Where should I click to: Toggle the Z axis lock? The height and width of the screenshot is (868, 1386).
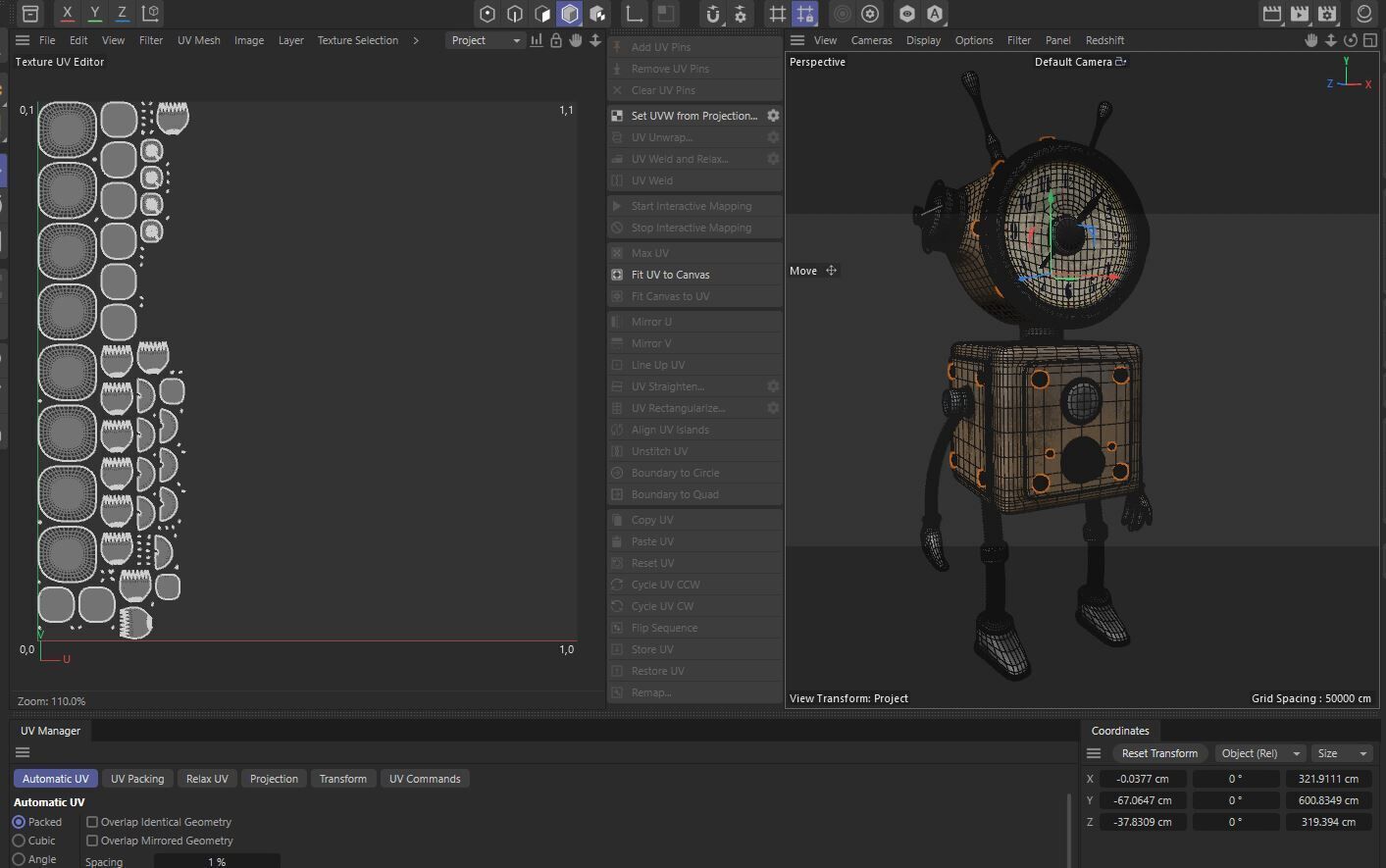122,14
